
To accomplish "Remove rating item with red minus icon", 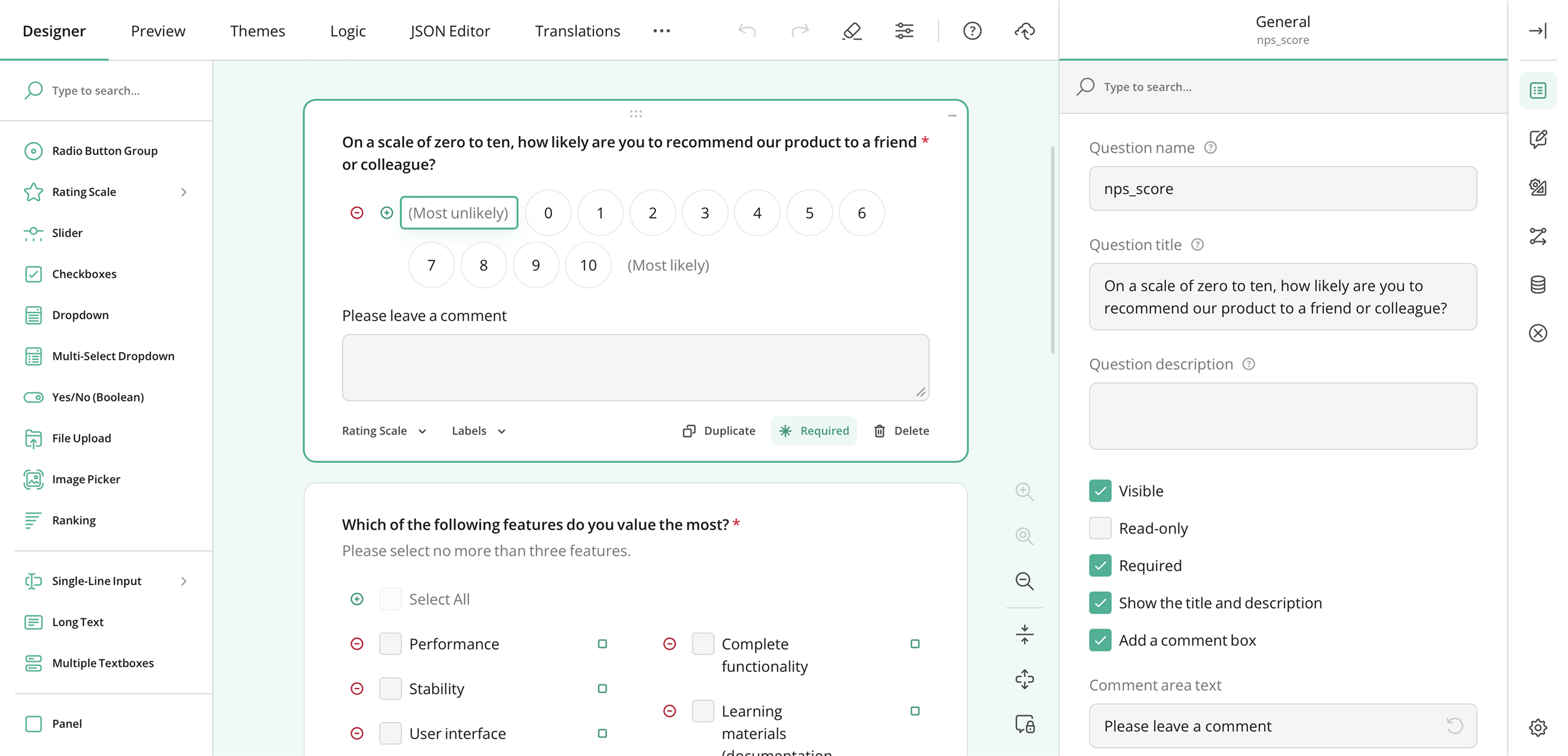I will point(358,213).
